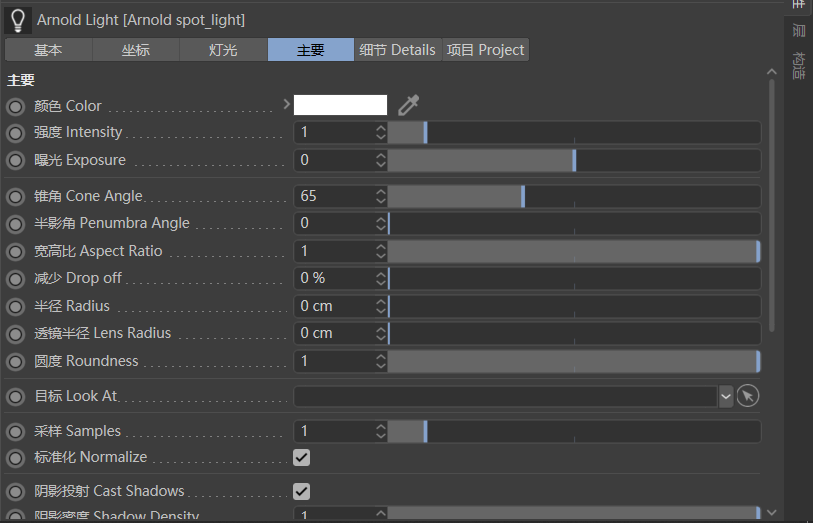Screen dimensions: 813x523
Task: Click the white Color swatch
Action: (x=340, y=105)
